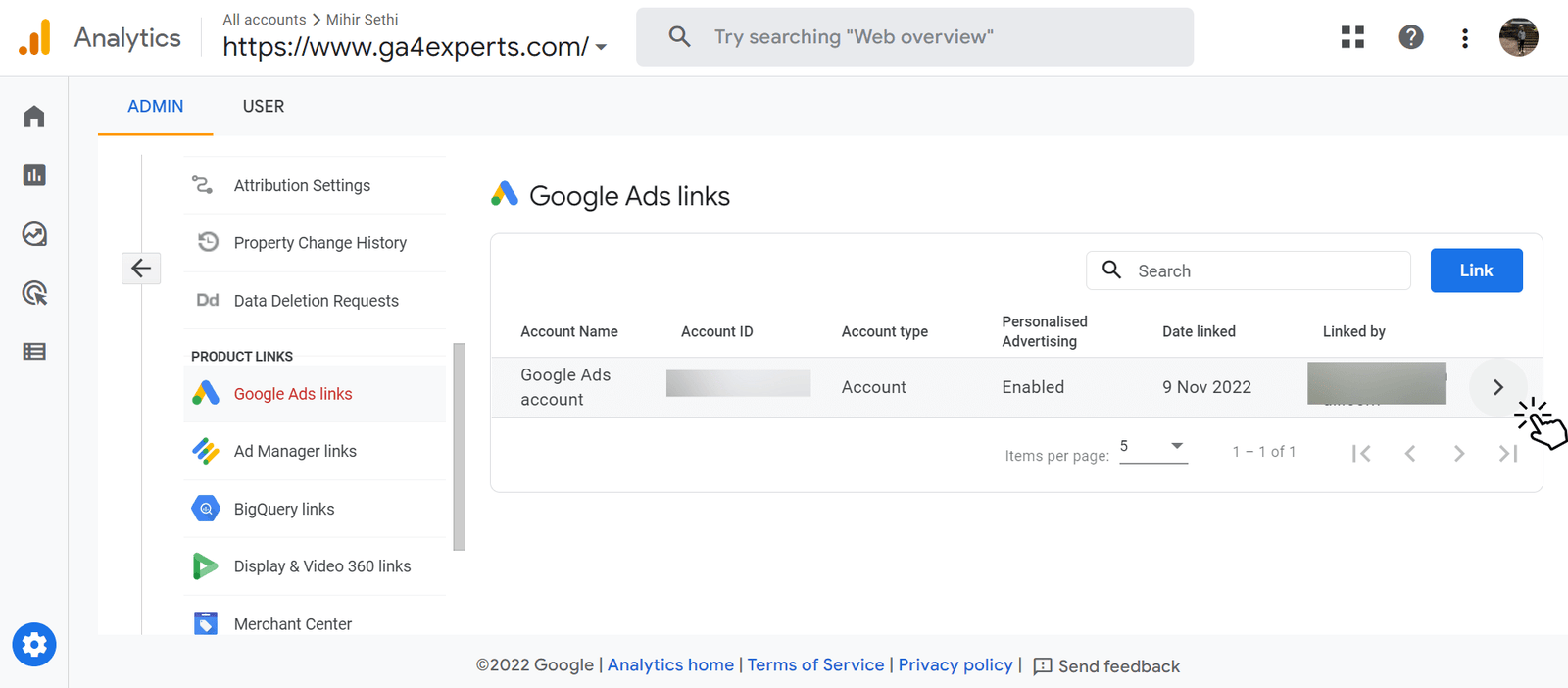This screenshot has width=1568, height=688.
Task: Switch to the USER tab
Action: point(264,106)
